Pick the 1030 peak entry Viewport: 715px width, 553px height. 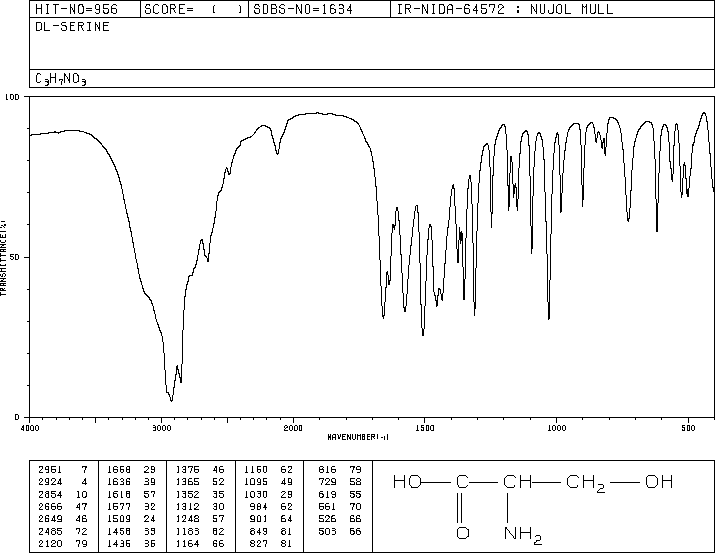pyautogui.click(x=268, y=494)
